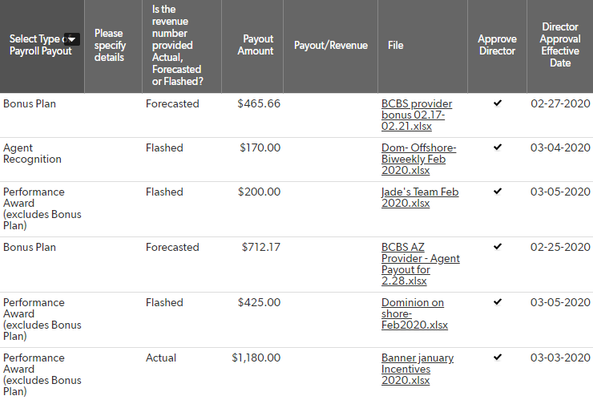Open Dominion on shore-Feb2020.xlsx link
593x400 pixels.
click(x=414, y=314)
